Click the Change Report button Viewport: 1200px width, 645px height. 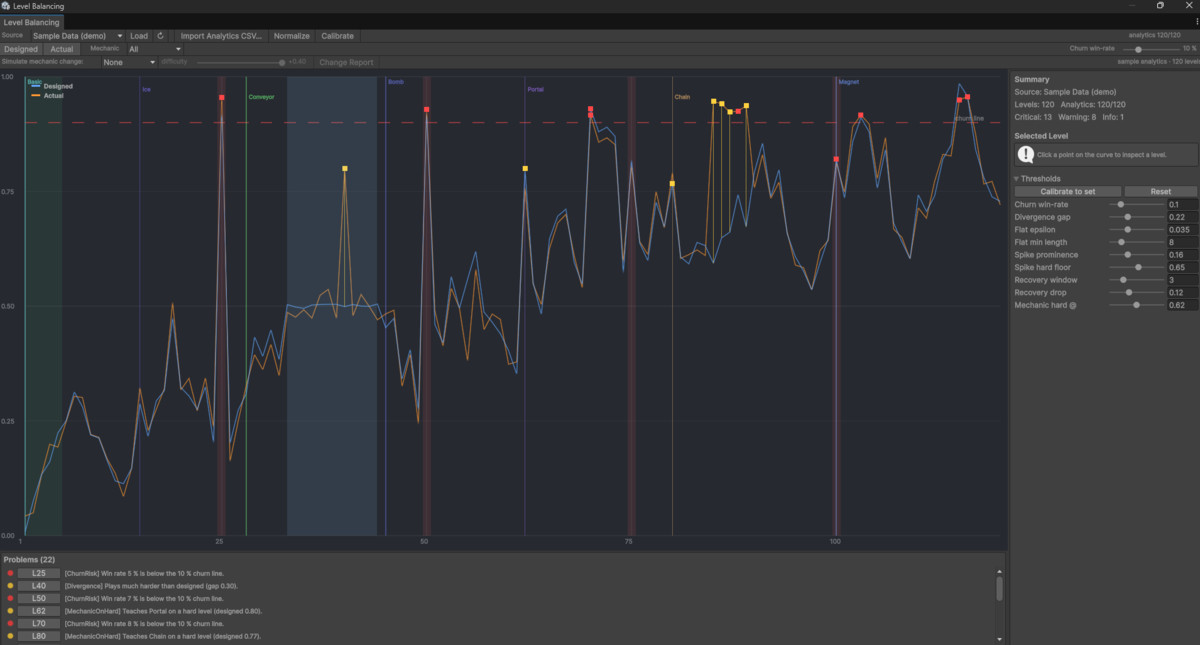pyautogui.click(x=346, y=62)
